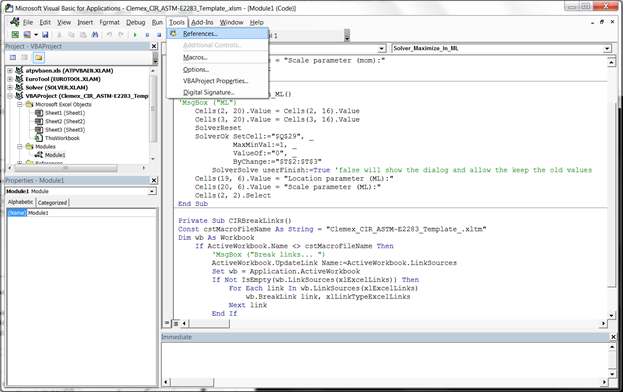Toggle Folders view in Project panel
623x392 pixels.
pyautogui.click(x=38, y=58)
